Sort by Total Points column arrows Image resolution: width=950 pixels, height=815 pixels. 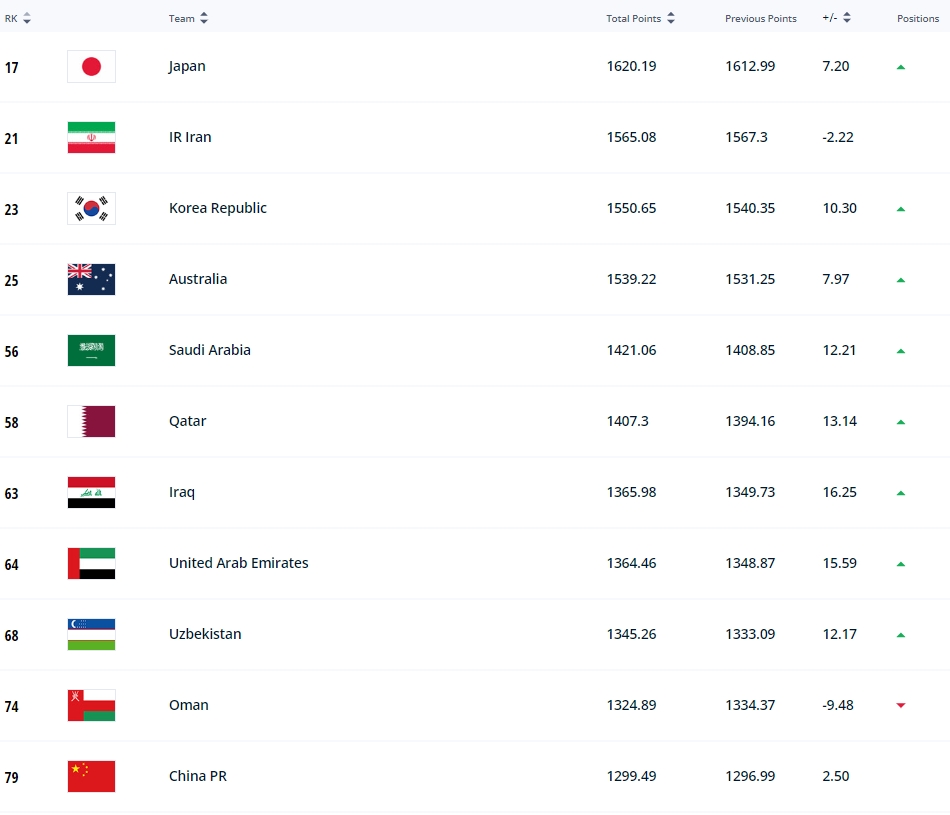click(671, 18)
